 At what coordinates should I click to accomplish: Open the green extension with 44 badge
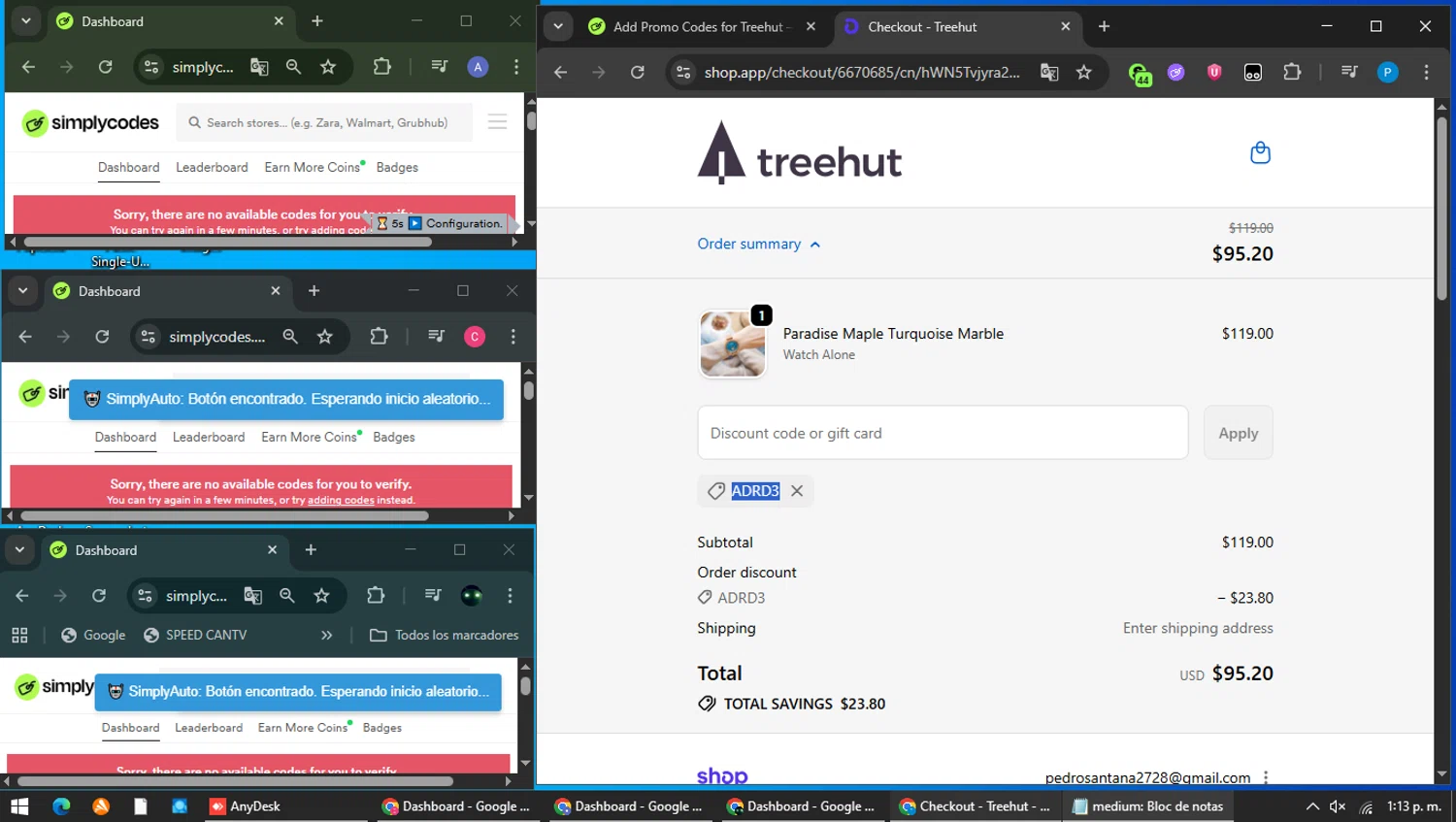click(x=1140, y=73)
